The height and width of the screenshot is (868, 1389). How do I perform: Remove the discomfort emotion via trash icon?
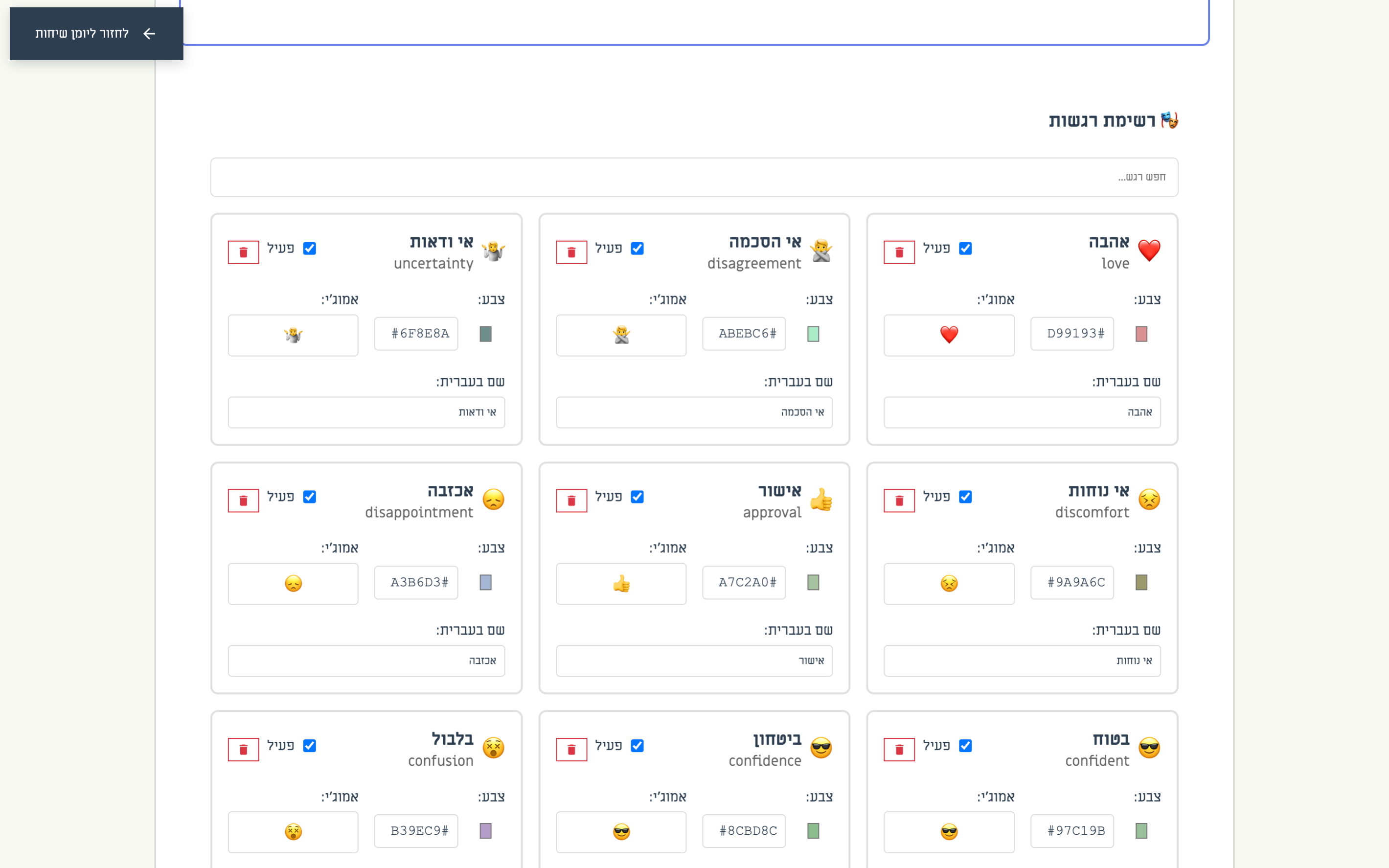[x=899, y=501]
